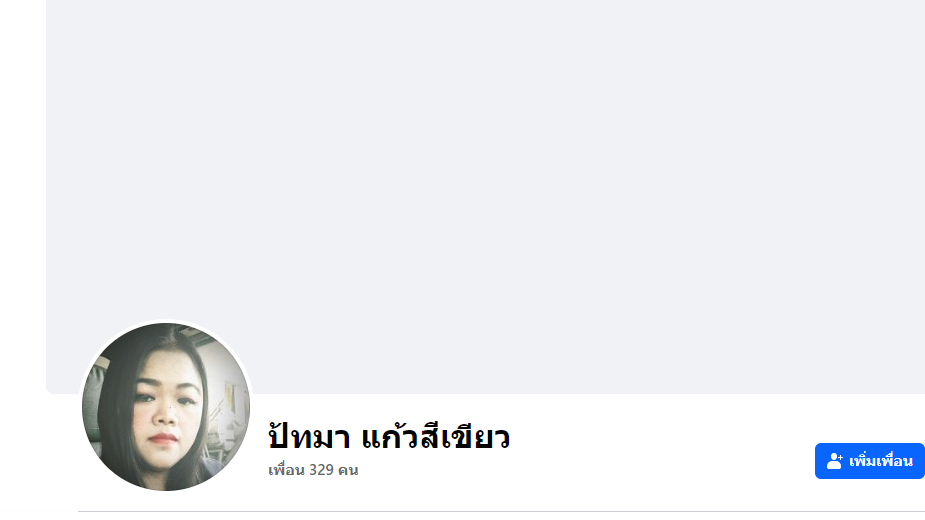Click the เพิ่มเพื่อน text label on blue button
Image resolution: width=925 pixels, height=520 pixels.
(881, 461)
